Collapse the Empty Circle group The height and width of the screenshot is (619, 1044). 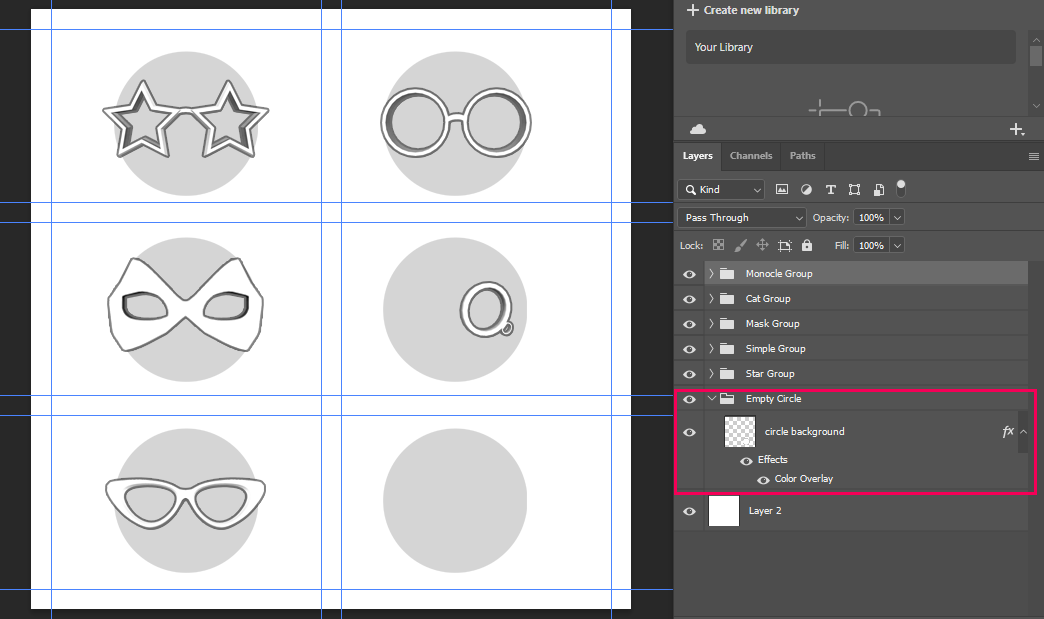coord(711,399)
